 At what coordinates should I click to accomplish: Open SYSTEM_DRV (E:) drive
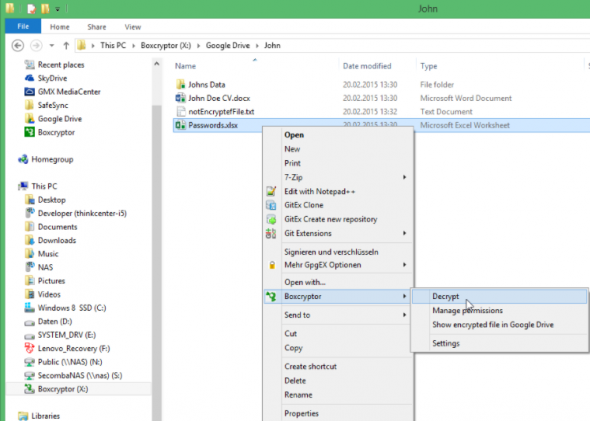(67, 335)
